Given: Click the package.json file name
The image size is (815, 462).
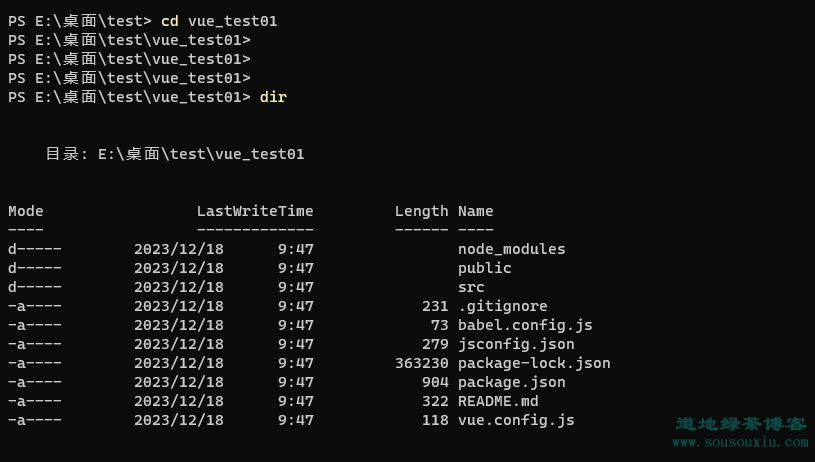Looking at the screenshot, I should tap(511, 382).
